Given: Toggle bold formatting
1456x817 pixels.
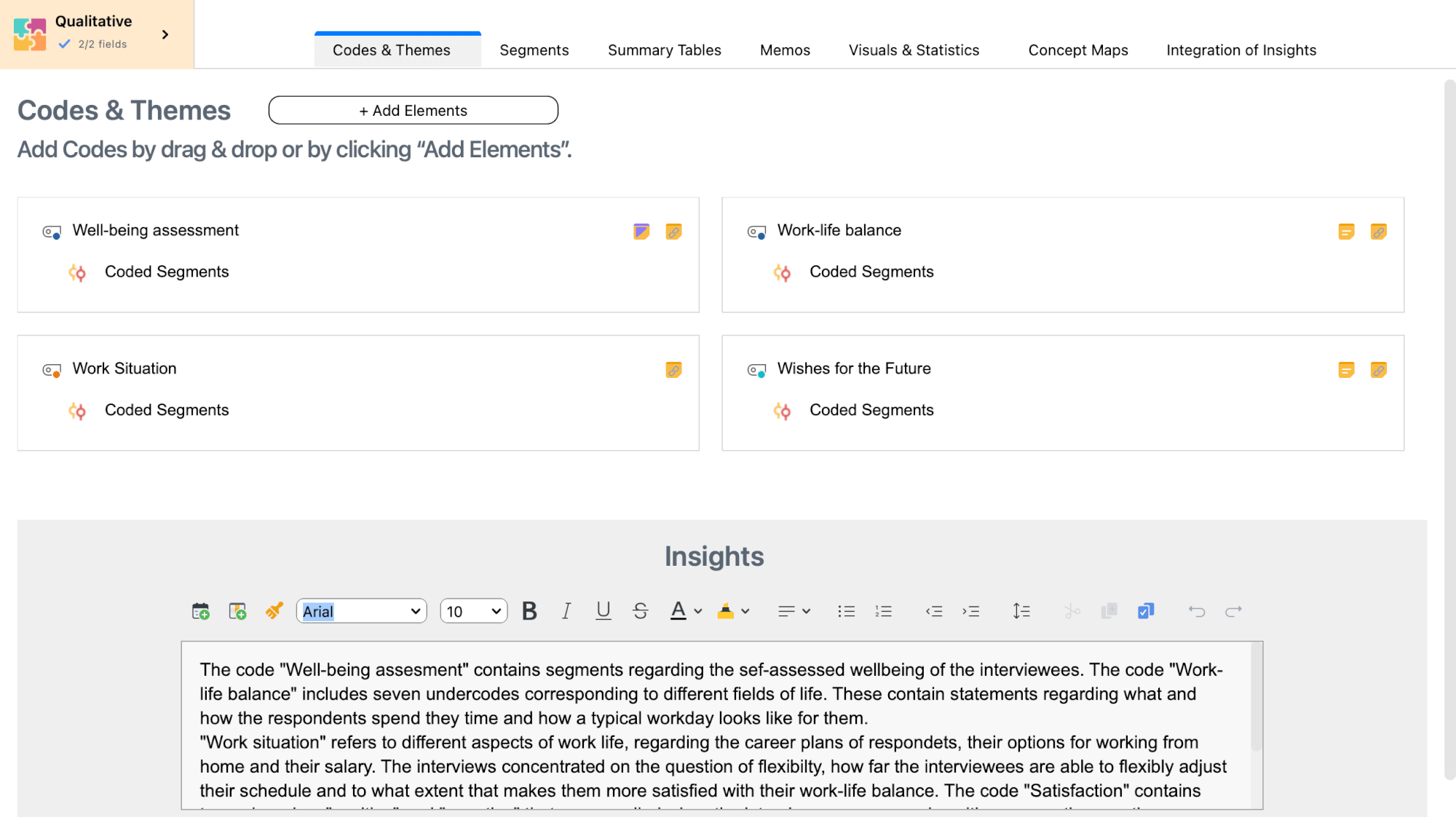Looking at the screenshot, I should point(529,611).
